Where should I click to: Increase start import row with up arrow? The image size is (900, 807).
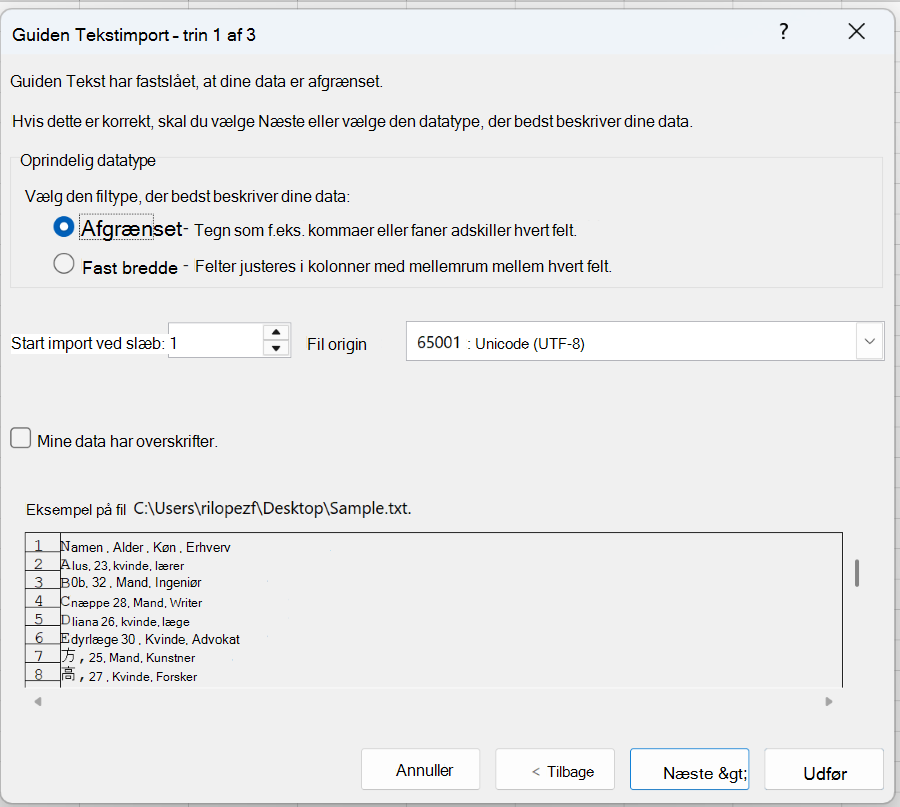(x=276, y=332)
